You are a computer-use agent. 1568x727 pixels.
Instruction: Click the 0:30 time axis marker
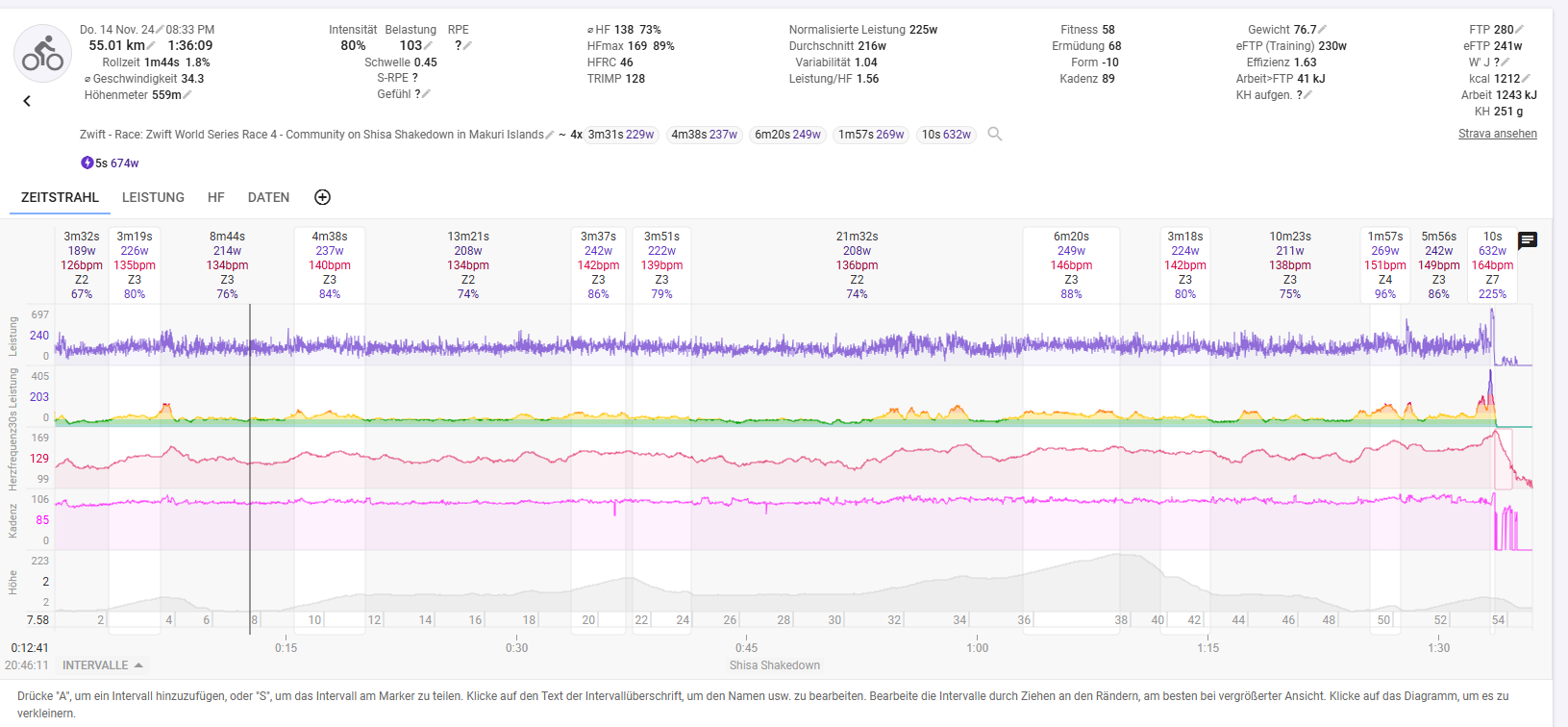[x=516, y=648]
